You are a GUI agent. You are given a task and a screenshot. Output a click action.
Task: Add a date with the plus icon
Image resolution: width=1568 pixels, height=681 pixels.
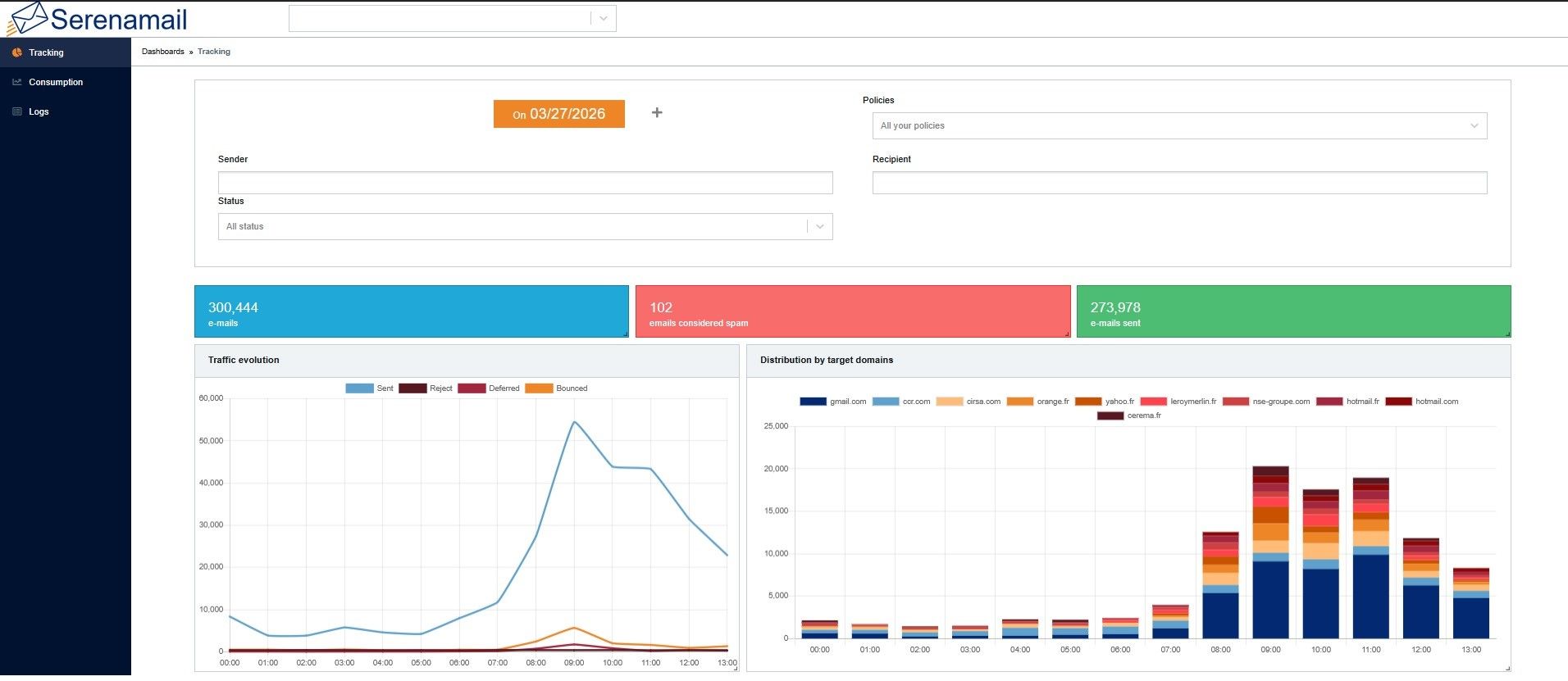point(657,113)
